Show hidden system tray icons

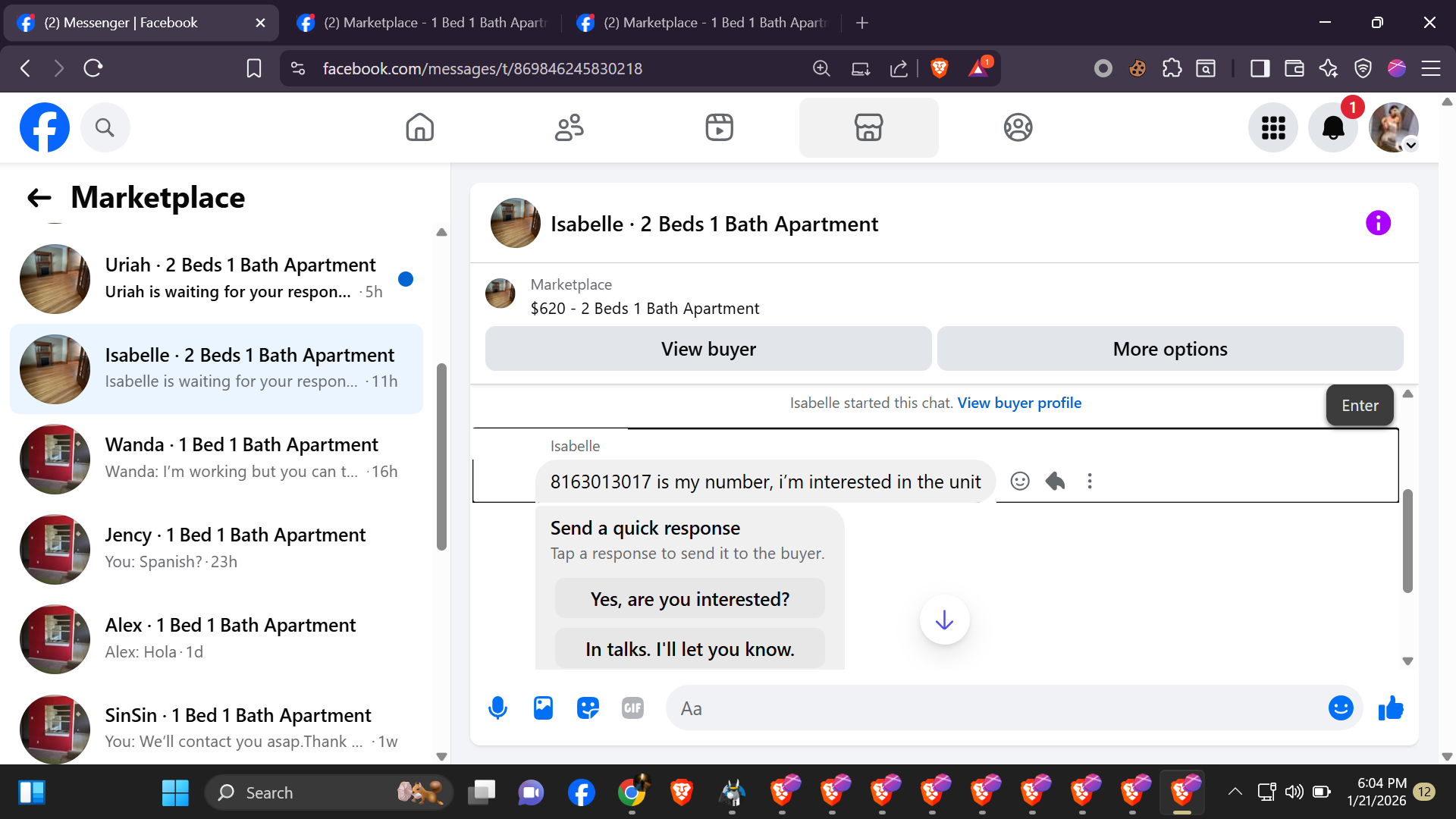(1235, 792)
